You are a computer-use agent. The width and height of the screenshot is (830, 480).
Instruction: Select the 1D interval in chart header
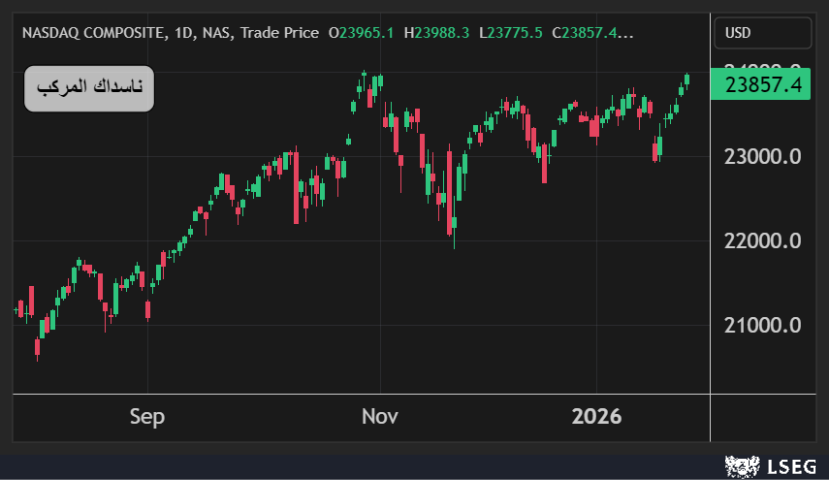point(183,33)
